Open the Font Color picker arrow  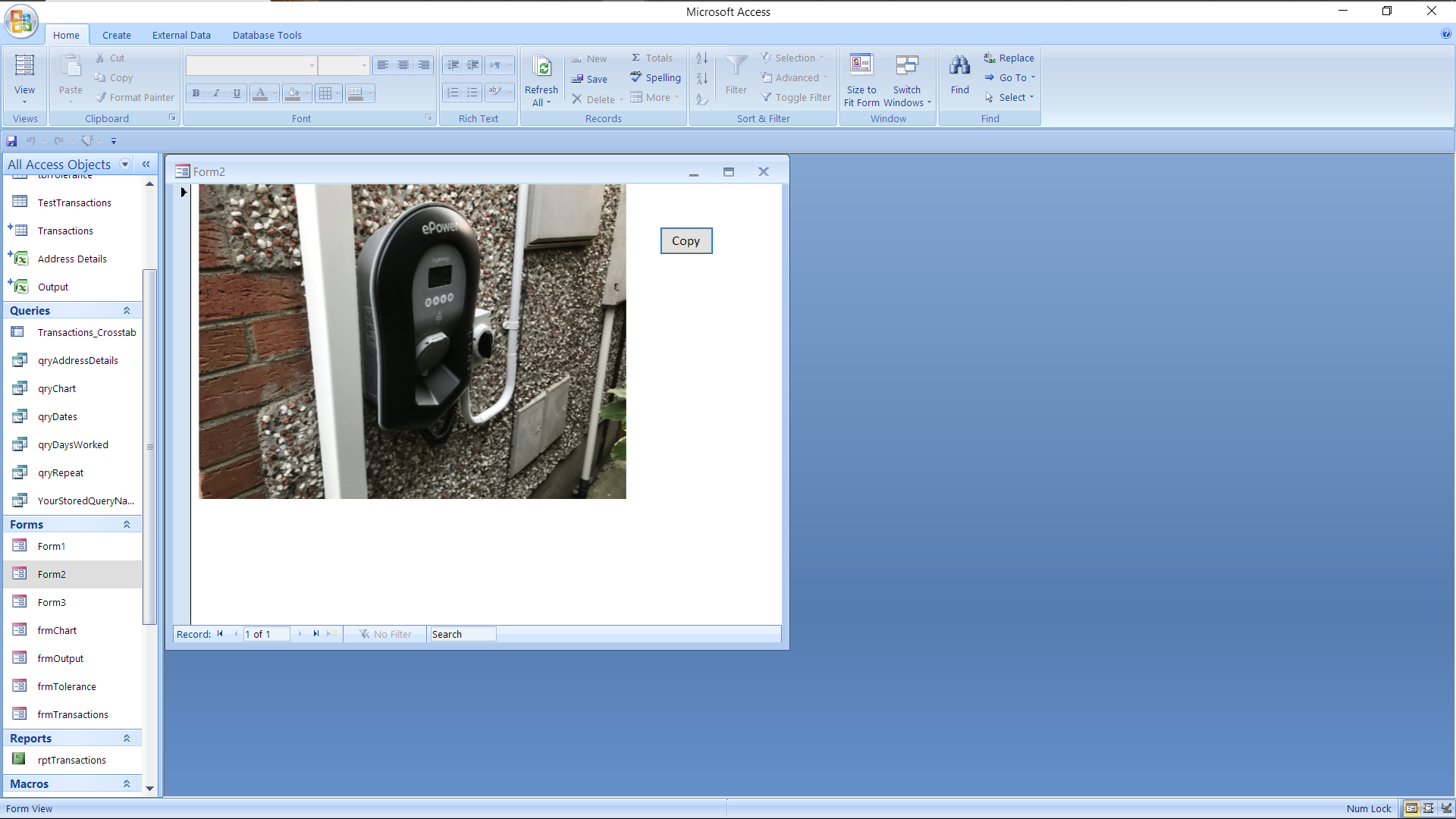[275, 93]
